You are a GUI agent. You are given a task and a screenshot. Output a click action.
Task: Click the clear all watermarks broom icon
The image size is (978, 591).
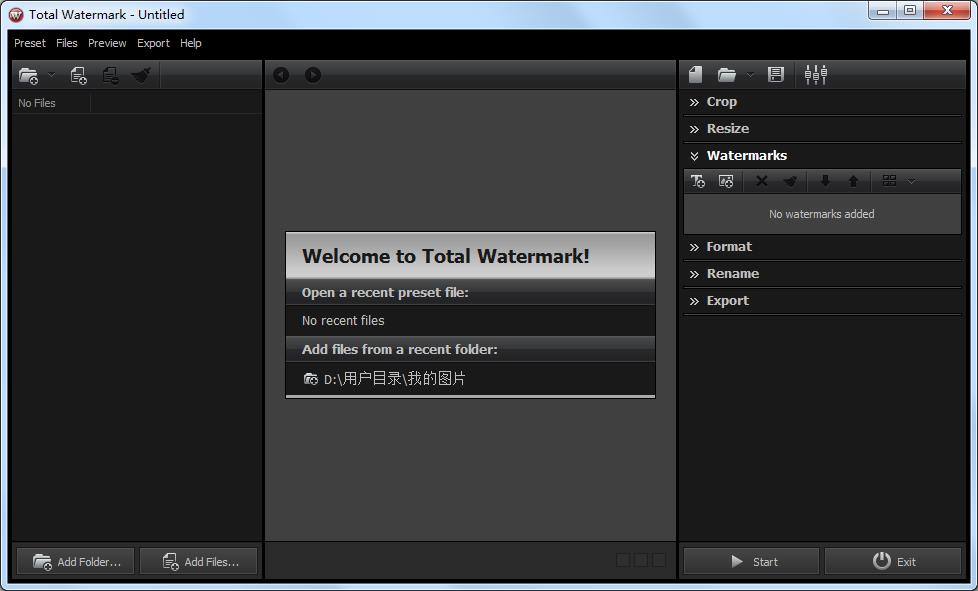[790, 181]
